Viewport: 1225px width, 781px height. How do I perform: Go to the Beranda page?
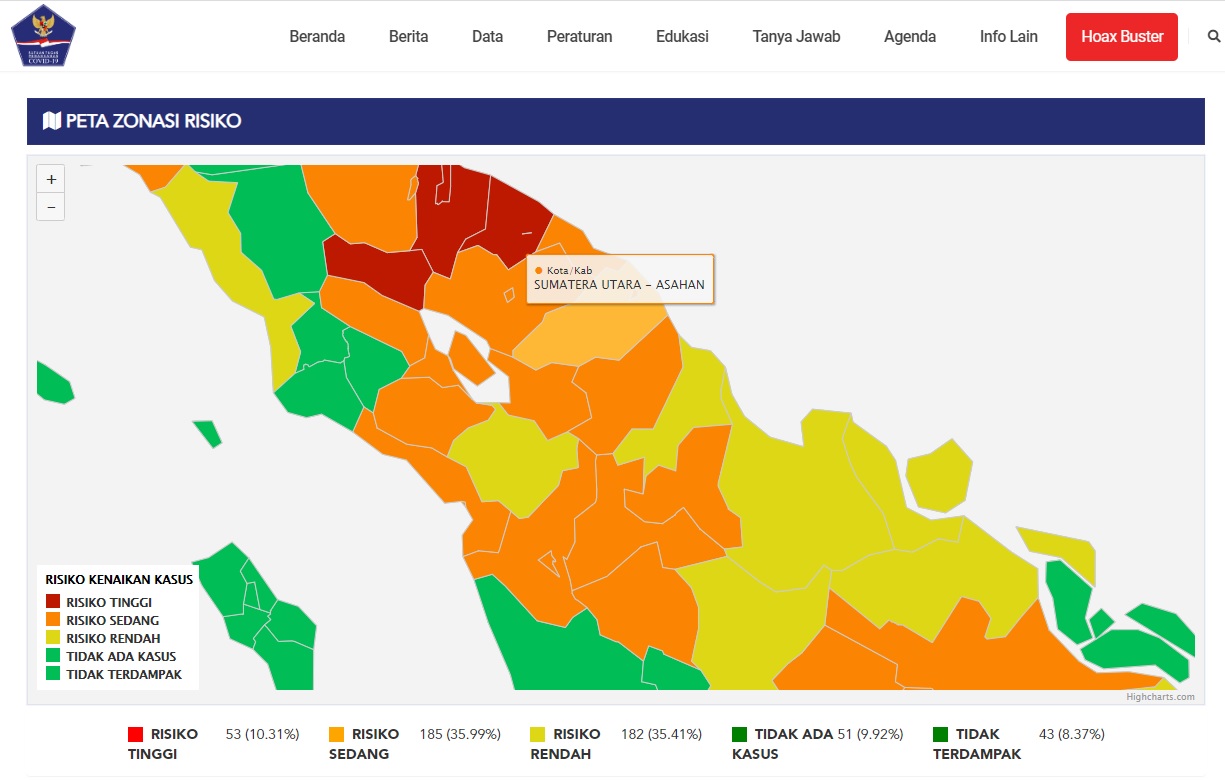click(x=317, y=37)
